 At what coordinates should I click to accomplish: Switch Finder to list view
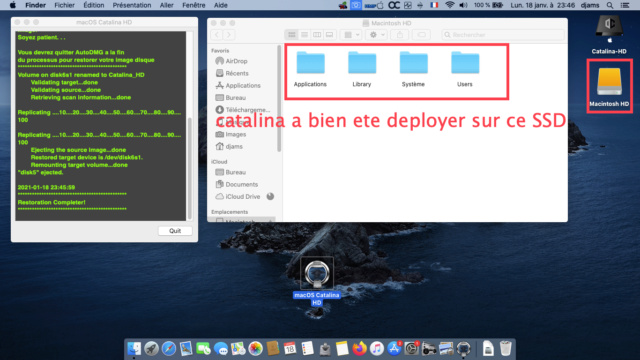click(304, 35)
